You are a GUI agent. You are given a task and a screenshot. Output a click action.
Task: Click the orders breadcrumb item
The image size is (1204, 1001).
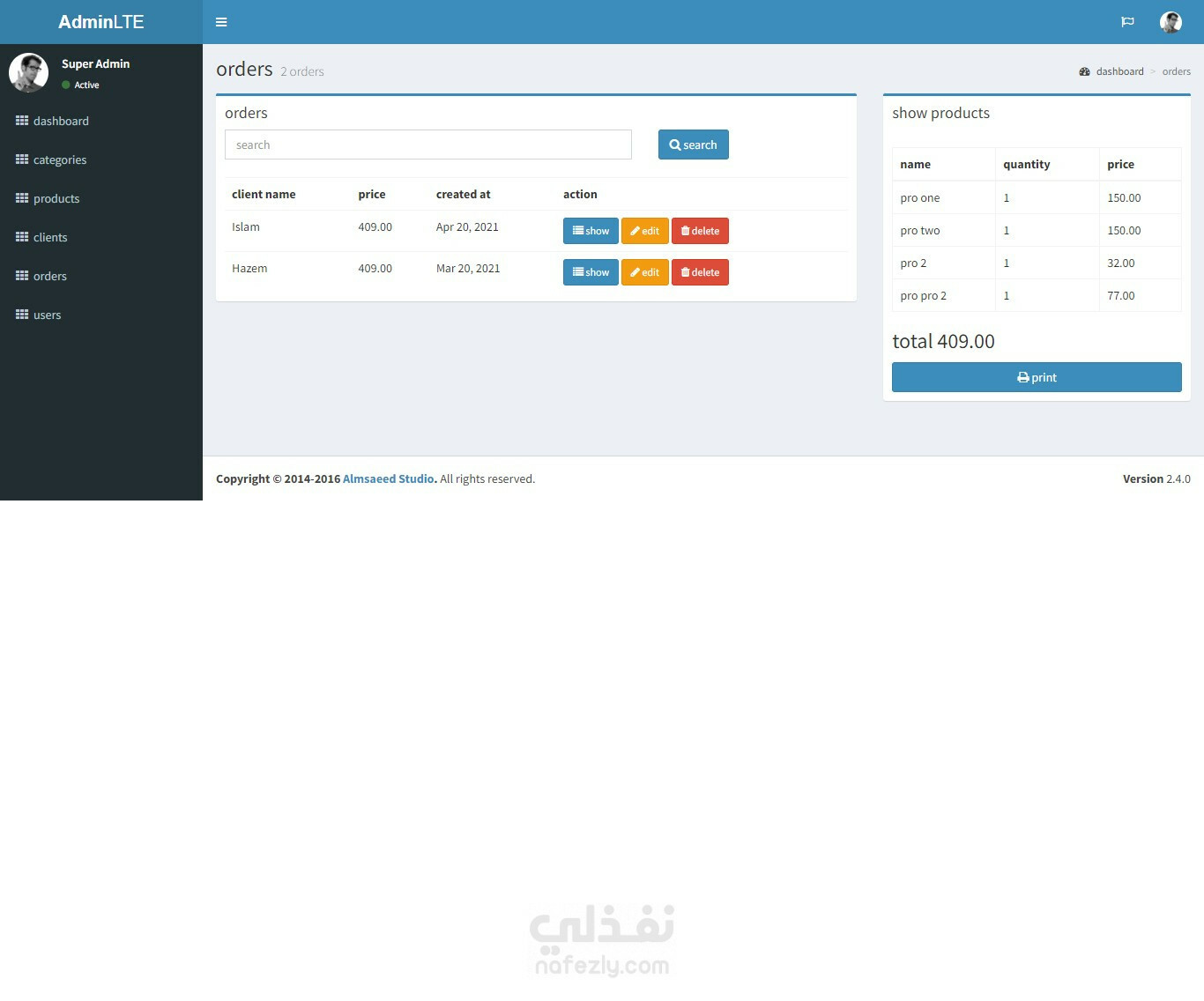(1176, 71)
